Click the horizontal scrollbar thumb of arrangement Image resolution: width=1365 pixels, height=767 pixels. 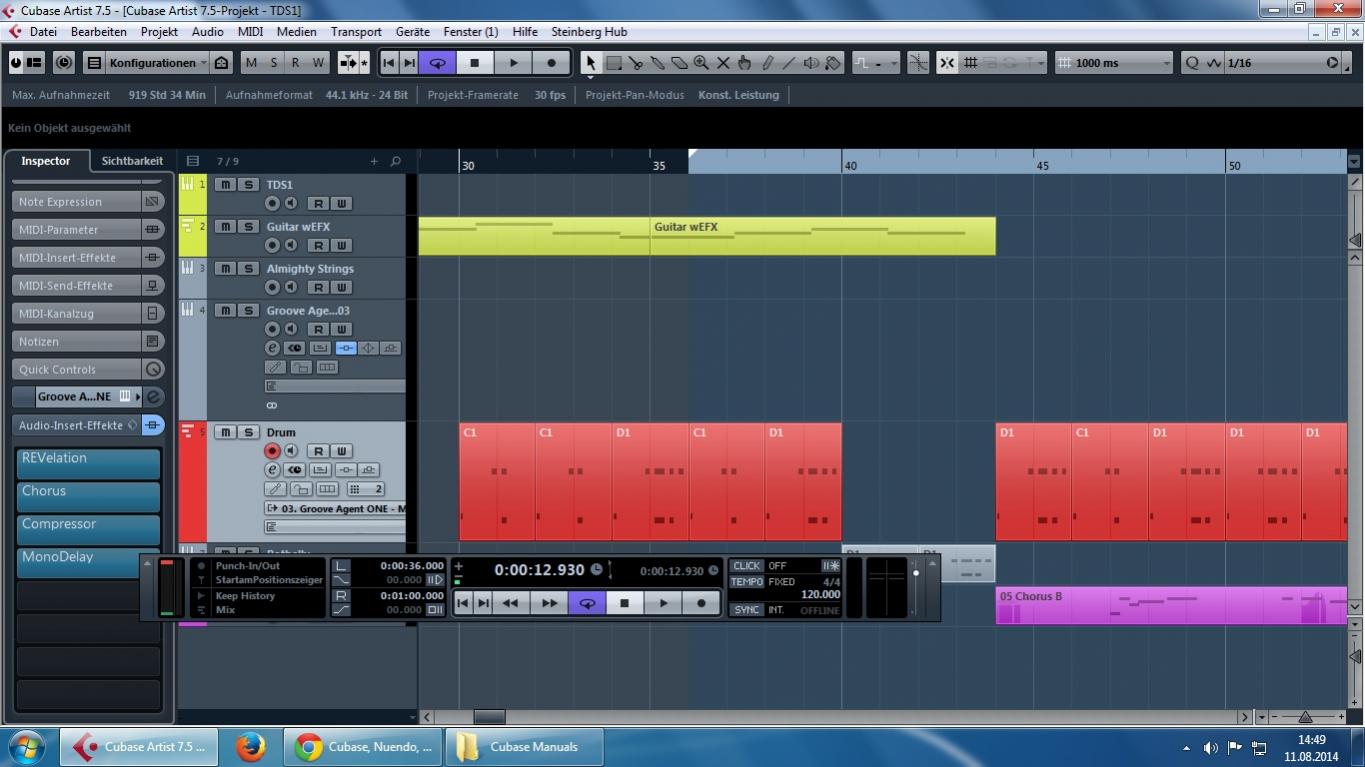pos(489,716)
